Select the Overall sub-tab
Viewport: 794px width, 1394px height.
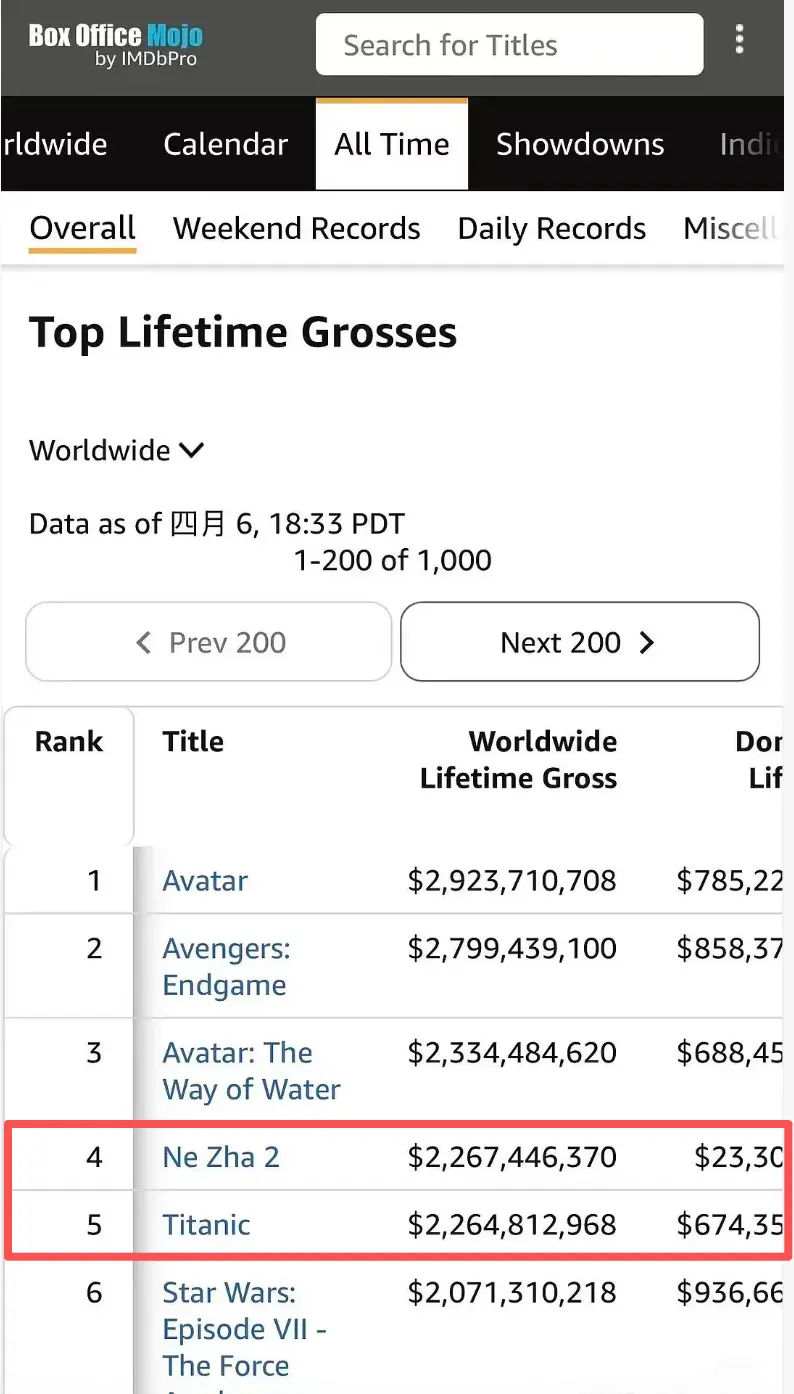click(x=82, y=228)
